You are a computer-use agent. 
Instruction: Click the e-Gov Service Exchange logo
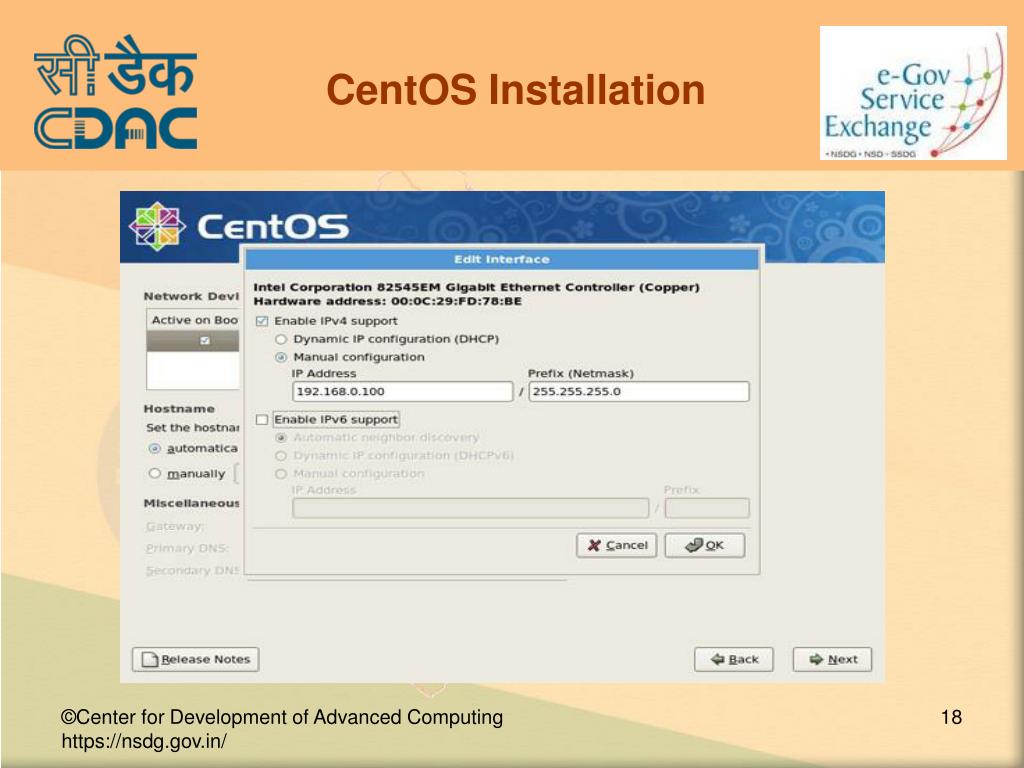913,93
